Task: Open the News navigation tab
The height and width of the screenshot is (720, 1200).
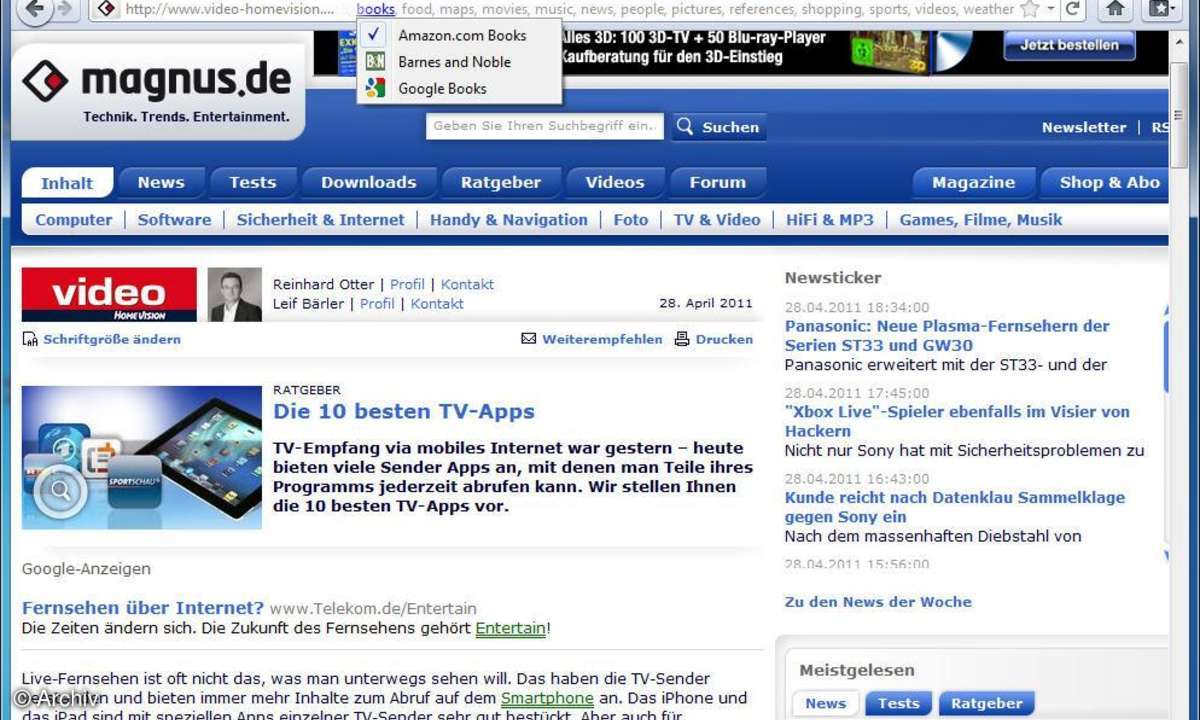Action: coord(161,182)
